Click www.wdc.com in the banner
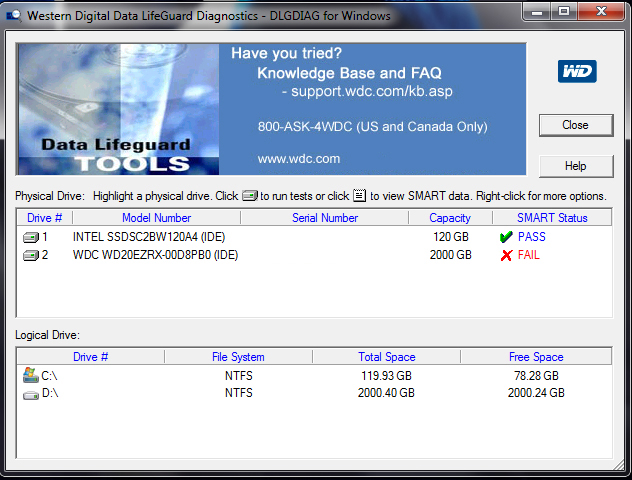This screenshot has width=632, height=480. [299, 159]
